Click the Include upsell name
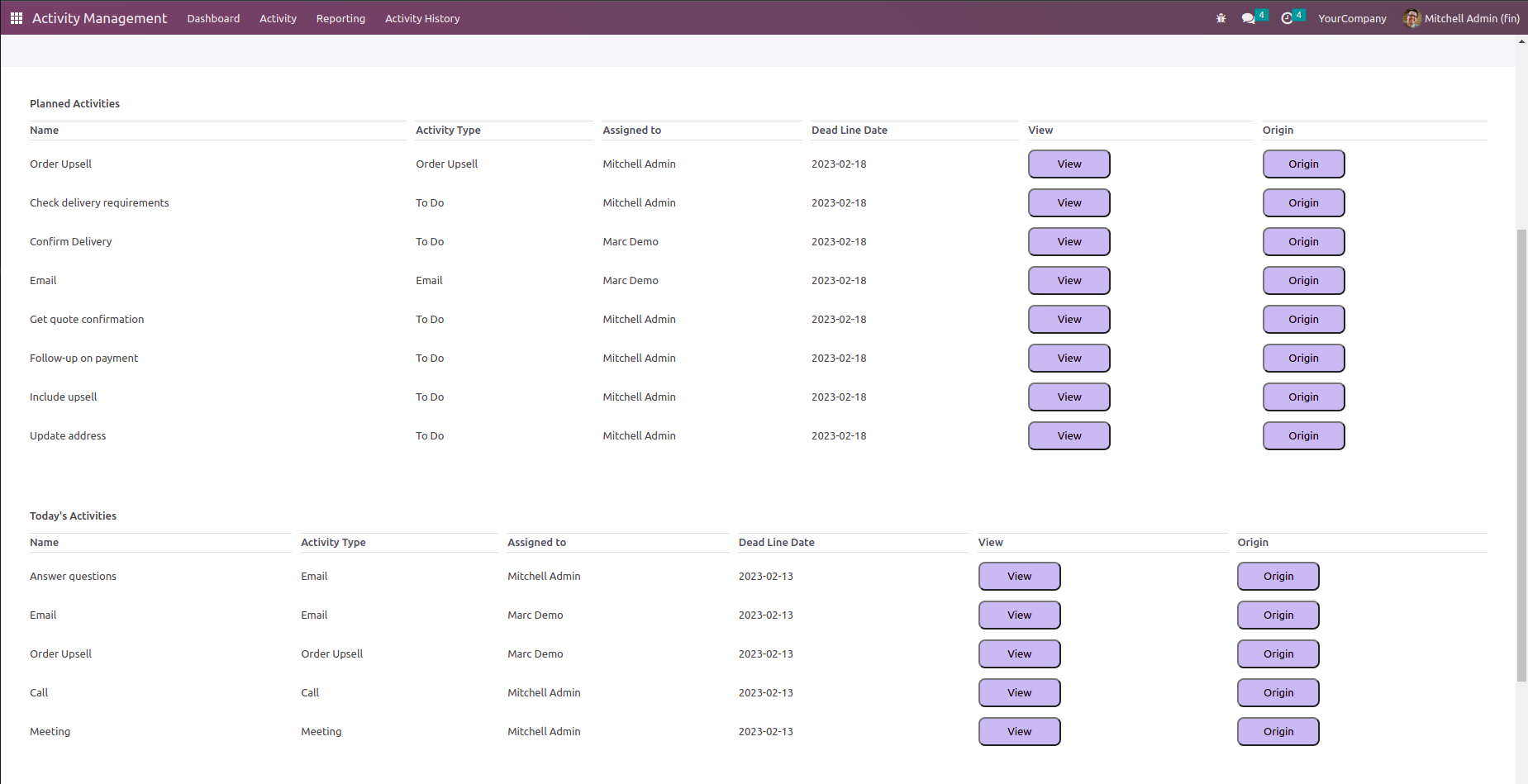This screenshot has width=1528, height=784. pos(63,397)
